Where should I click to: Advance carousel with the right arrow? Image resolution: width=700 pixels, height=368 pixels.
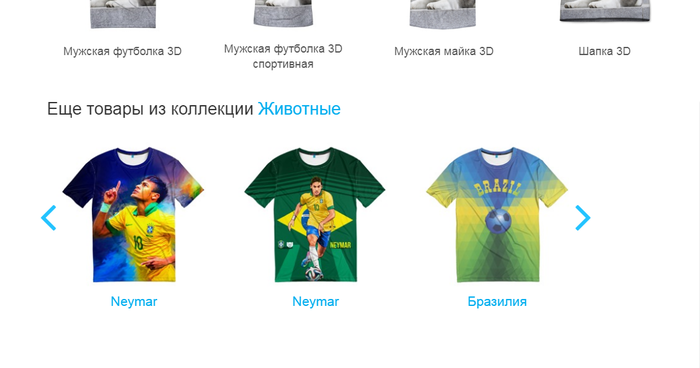coord(583,217)
